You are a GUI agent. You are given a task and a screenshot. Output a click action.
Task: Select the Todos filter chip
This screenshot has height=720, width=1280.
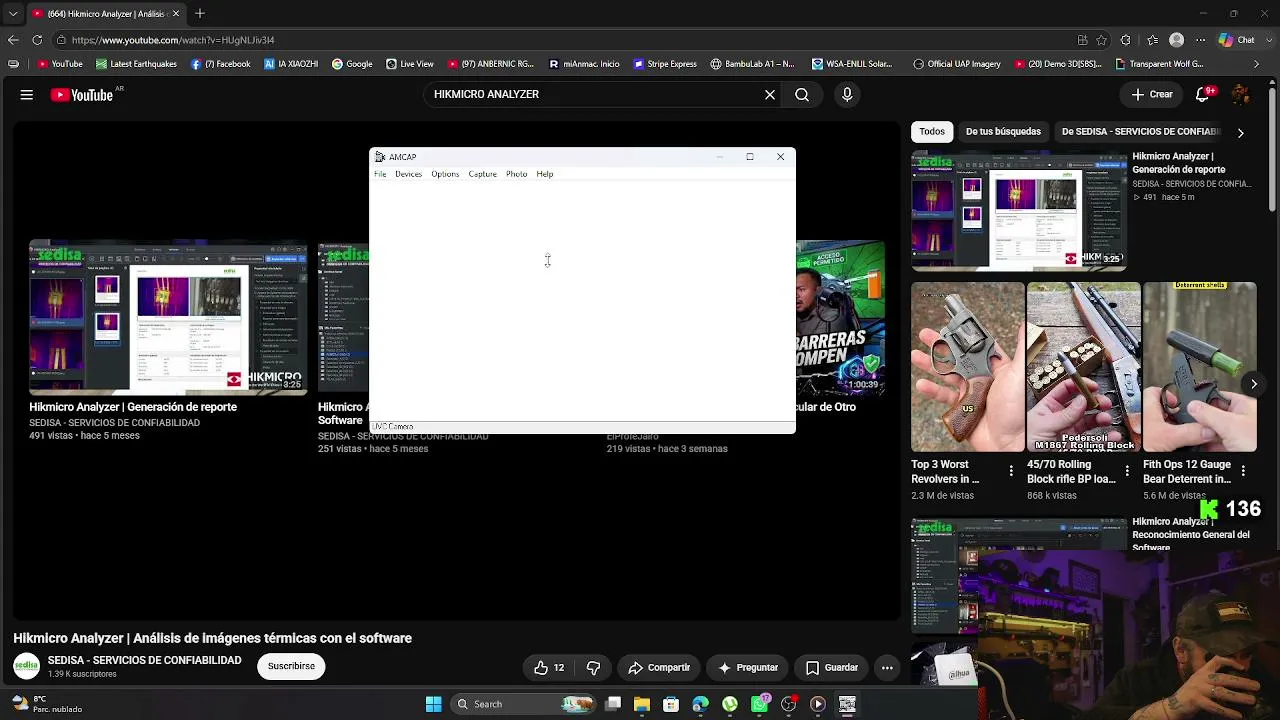click(932, 132)
